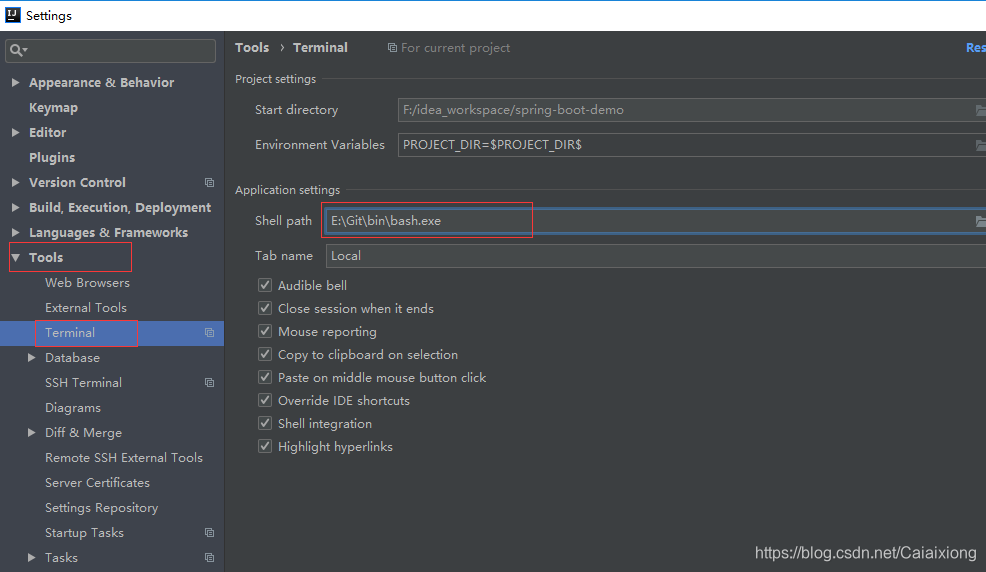
Task: Open the search history dropdown arrow
Action: click(x=25, y=50)
